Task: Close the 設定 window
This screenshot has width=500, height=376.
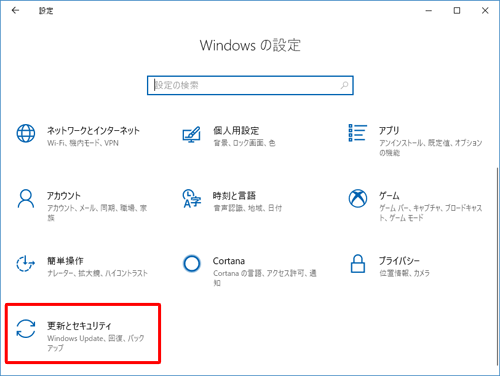Action: pos(485,11)
